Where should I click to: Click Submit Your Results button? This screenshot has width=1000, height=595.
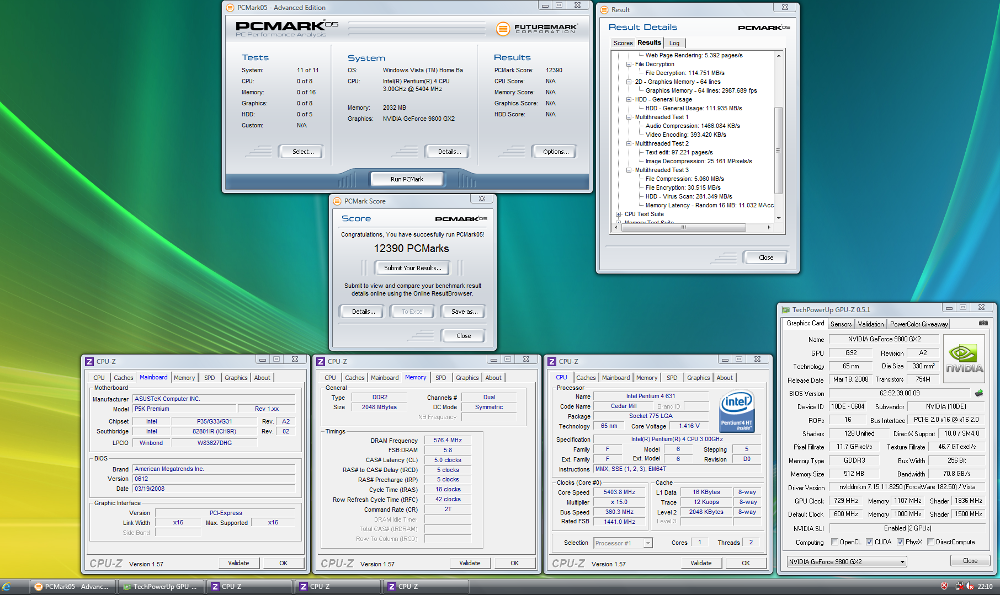pos(412,268)
